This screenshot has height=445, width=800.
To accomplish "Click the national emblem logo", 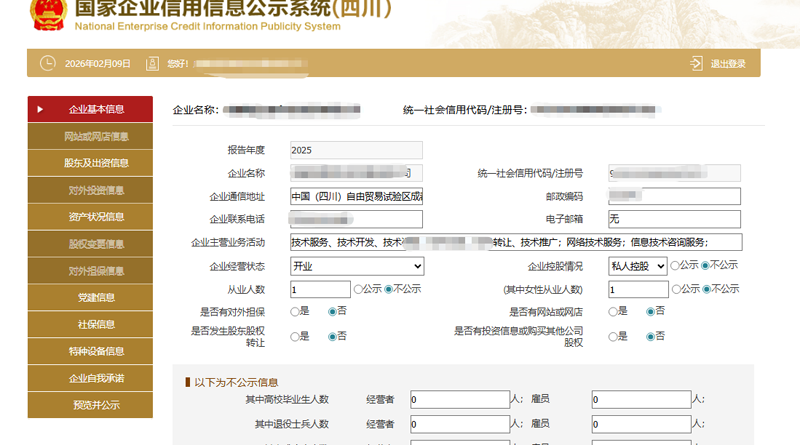I will (x=48, y=14).
